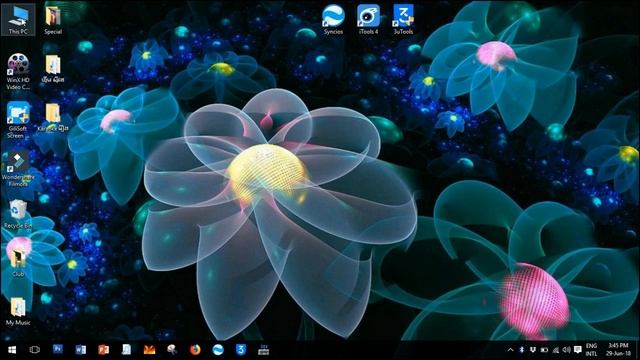The width and height of the screenshot is (640, 360).
Task: Select the My Music folder icon
Action: (18, 311)
